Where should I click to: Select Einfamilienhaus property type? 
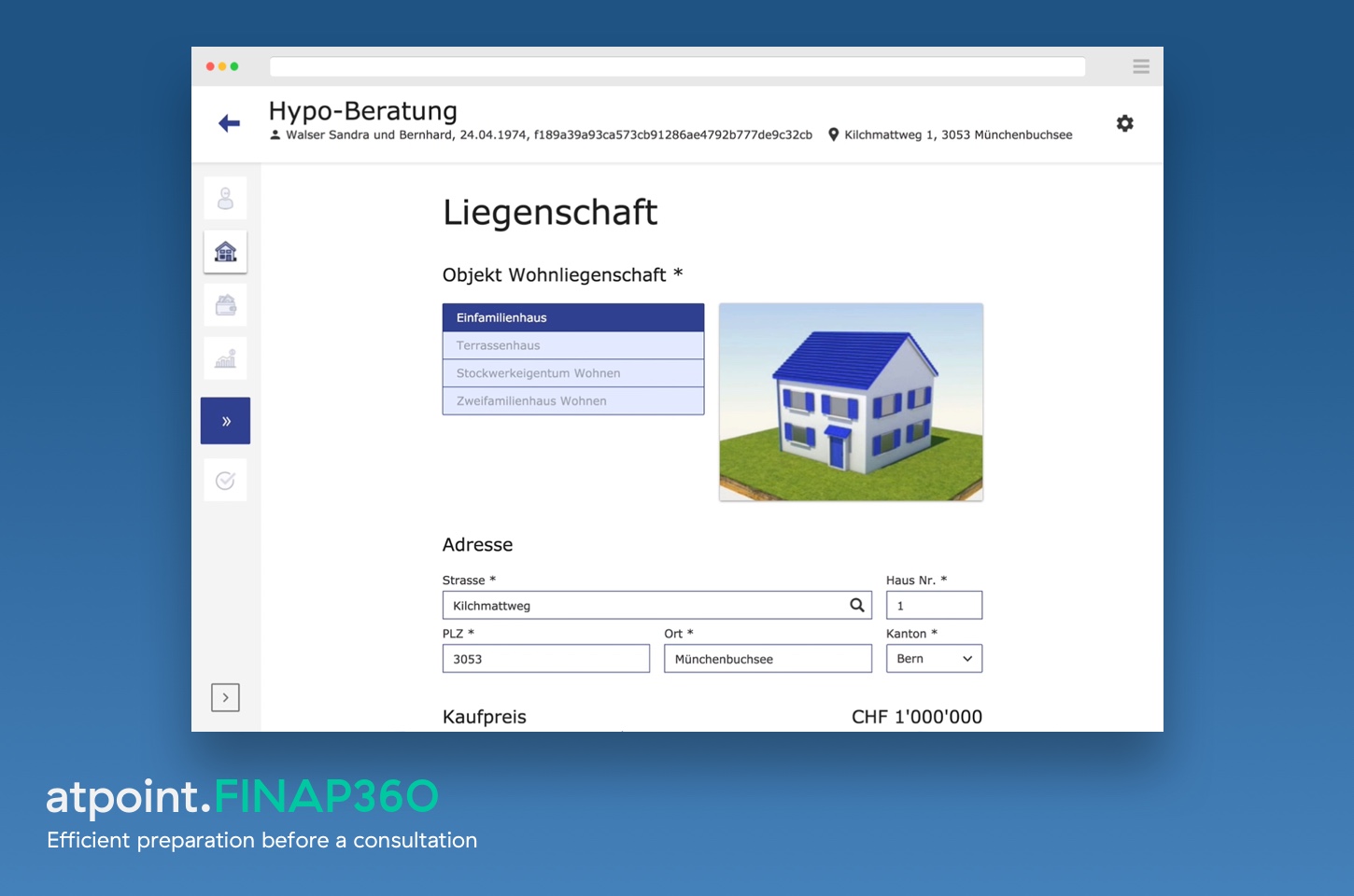pyautogui.click(x=573, y=317)
